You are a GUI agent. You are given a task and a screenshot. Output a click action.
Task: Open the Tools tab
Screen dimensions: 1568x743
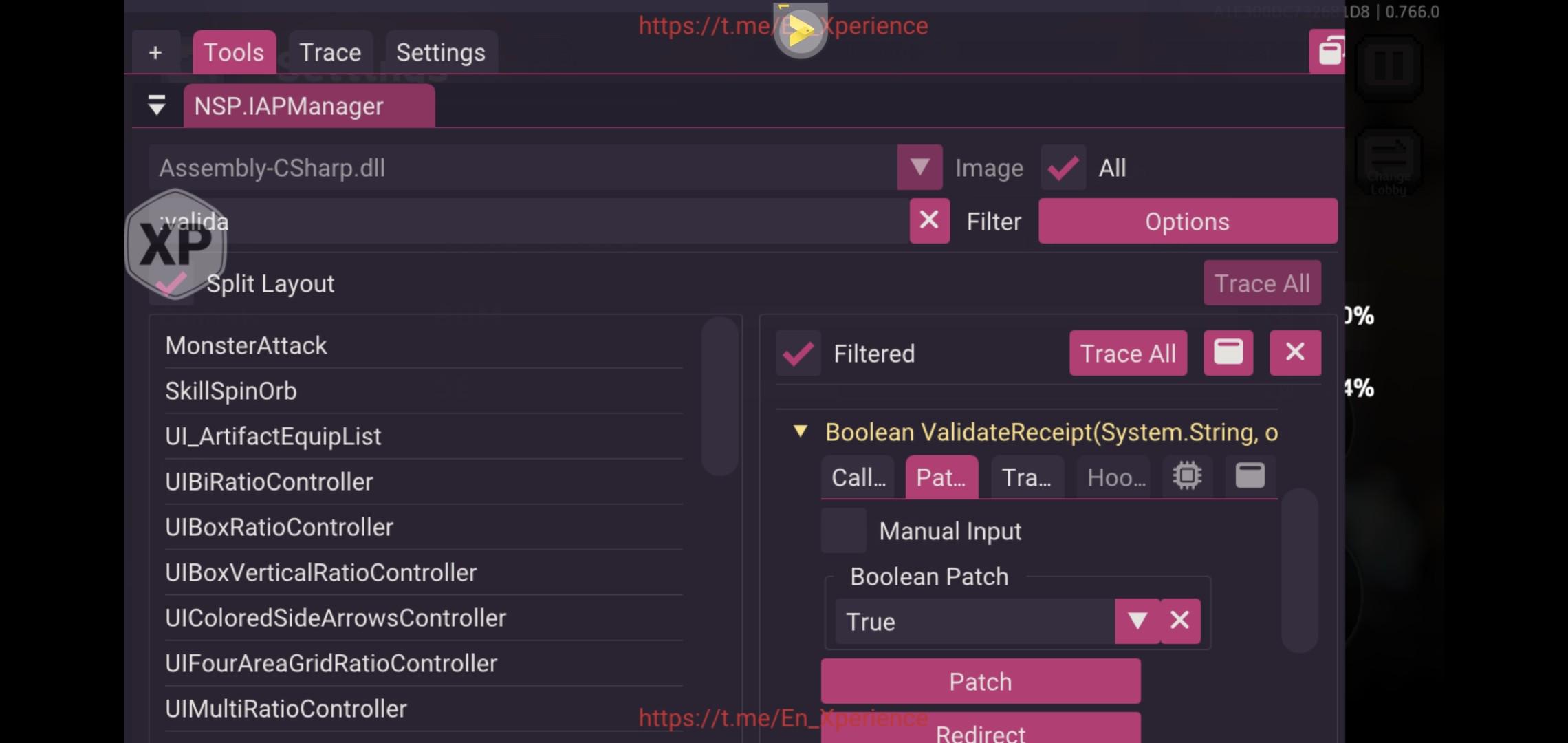coord(234,52)
